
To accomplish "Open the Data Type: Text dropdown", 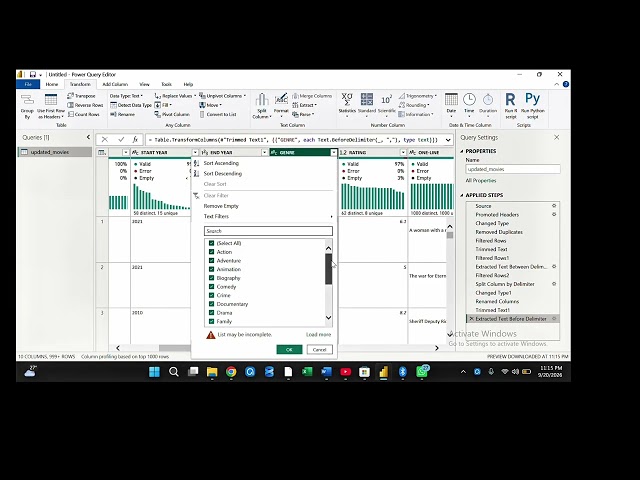I will (126, 96).
